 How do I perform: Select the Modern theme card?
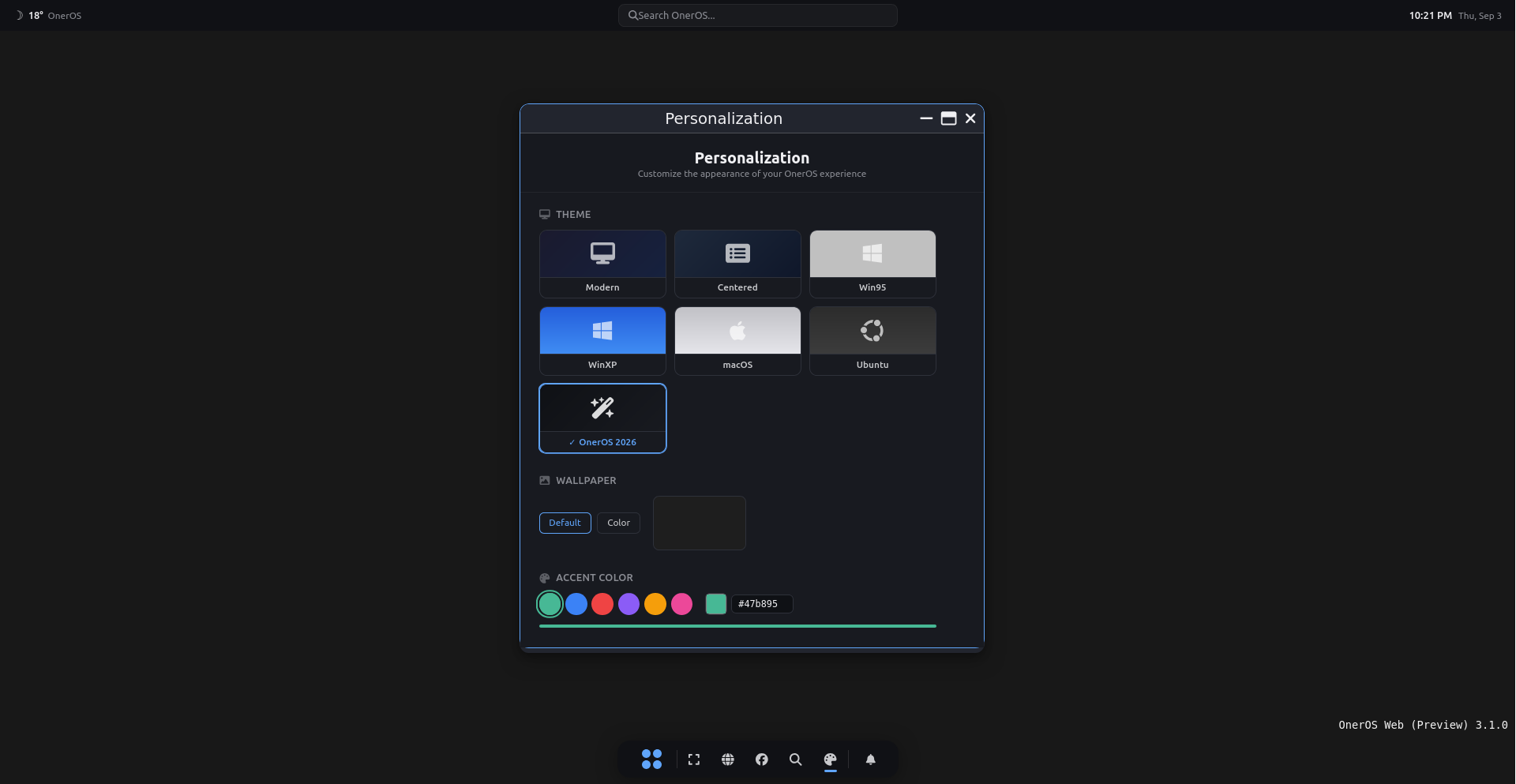pyautogui.click(x=602, y=264)
